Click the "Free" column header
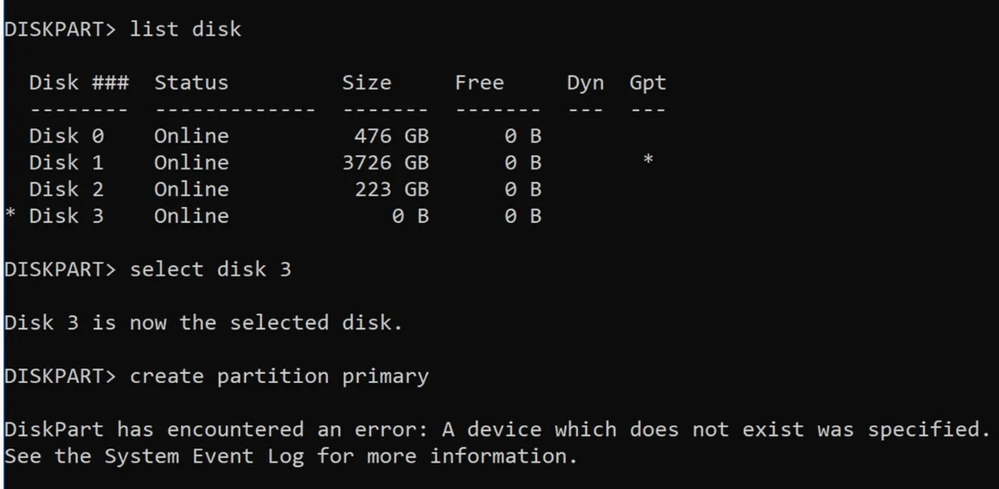 point(479,83)
